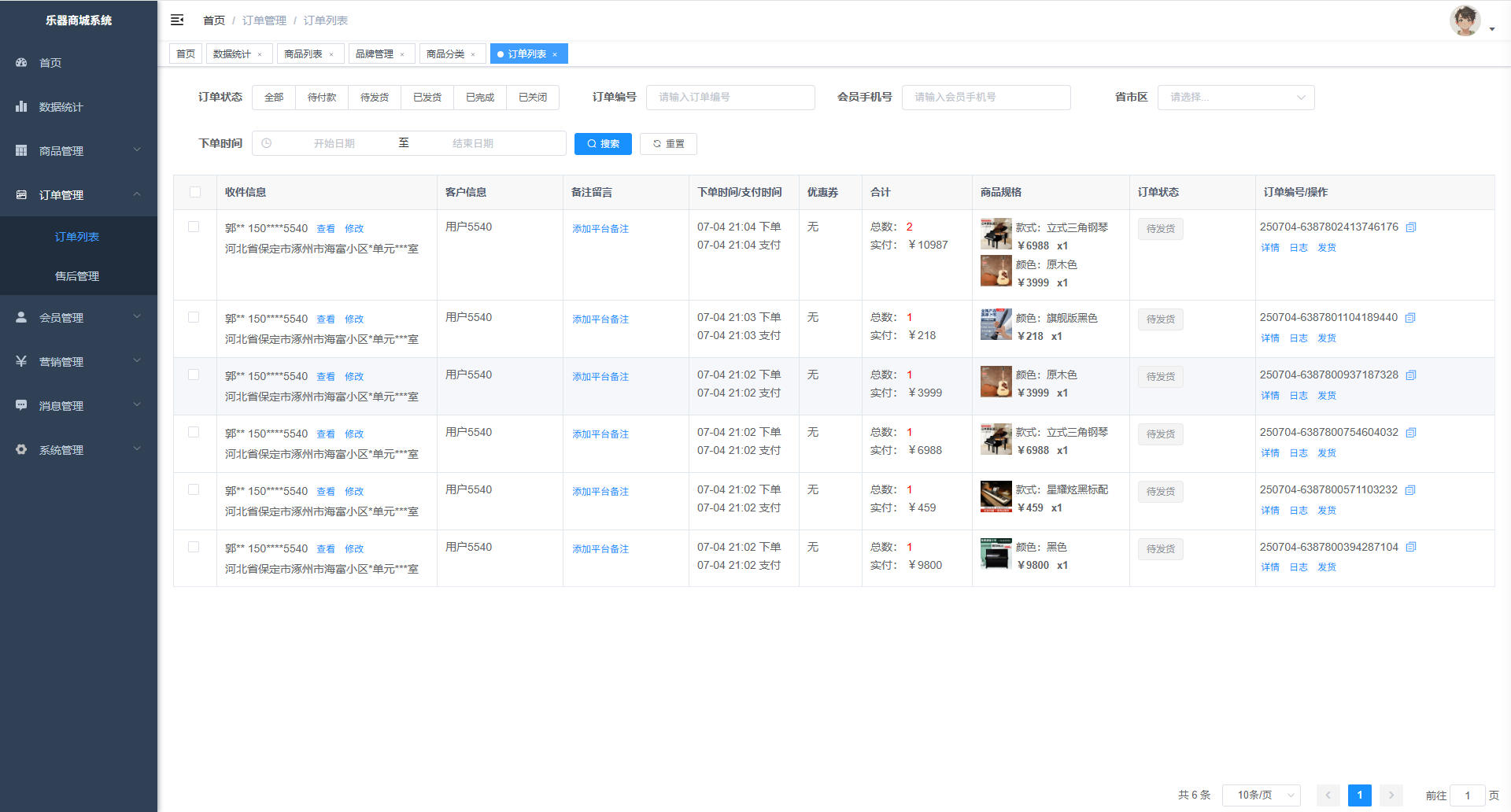
Task: Click the 订单编号 input field
Action: [x=730, y=98]
